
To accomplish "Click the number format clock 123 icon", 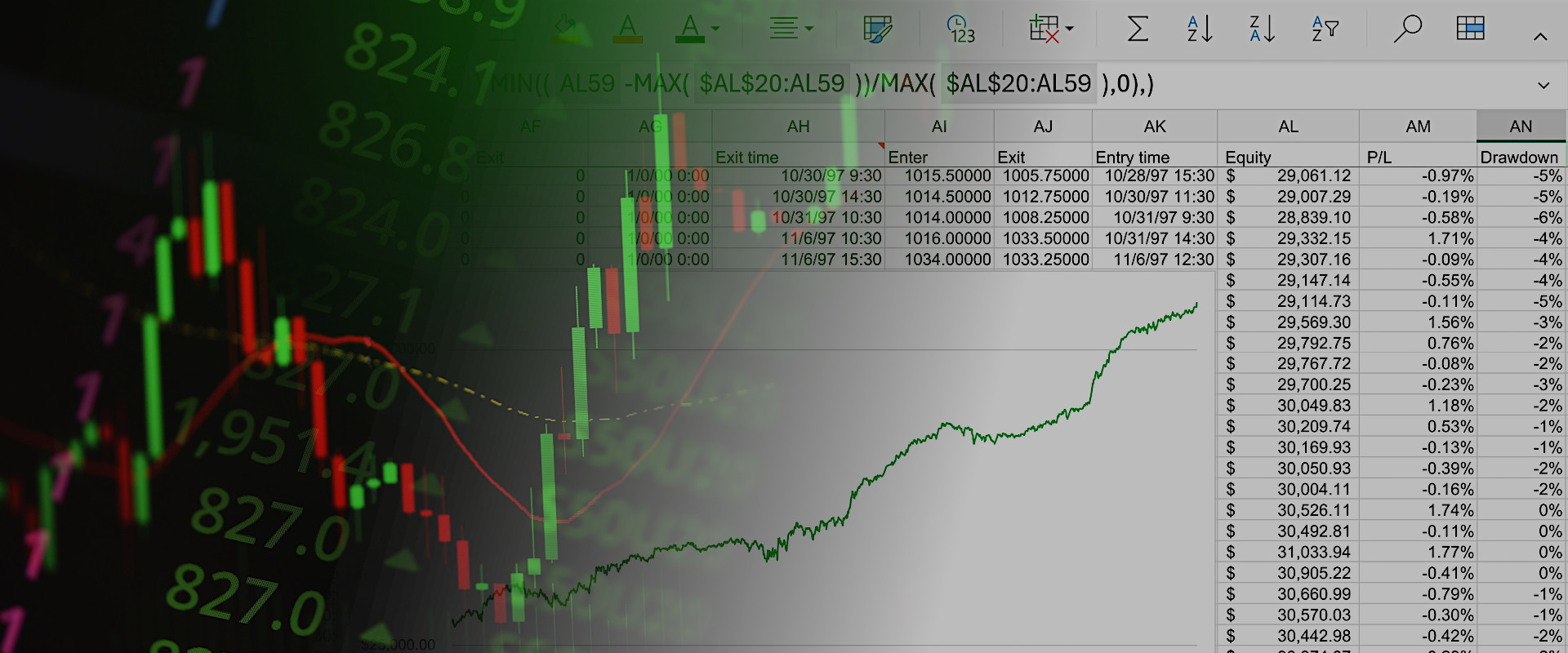I will click(961, 29).
